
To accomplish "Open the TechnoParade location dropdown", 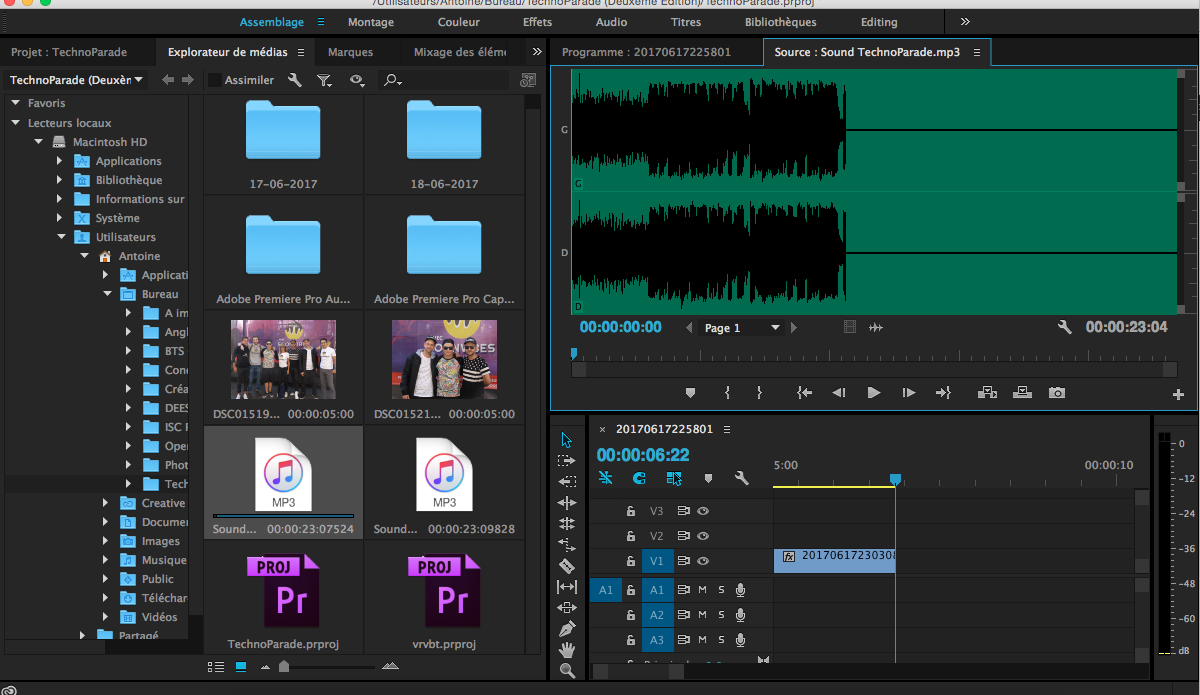I will click(x=77, y=80).
